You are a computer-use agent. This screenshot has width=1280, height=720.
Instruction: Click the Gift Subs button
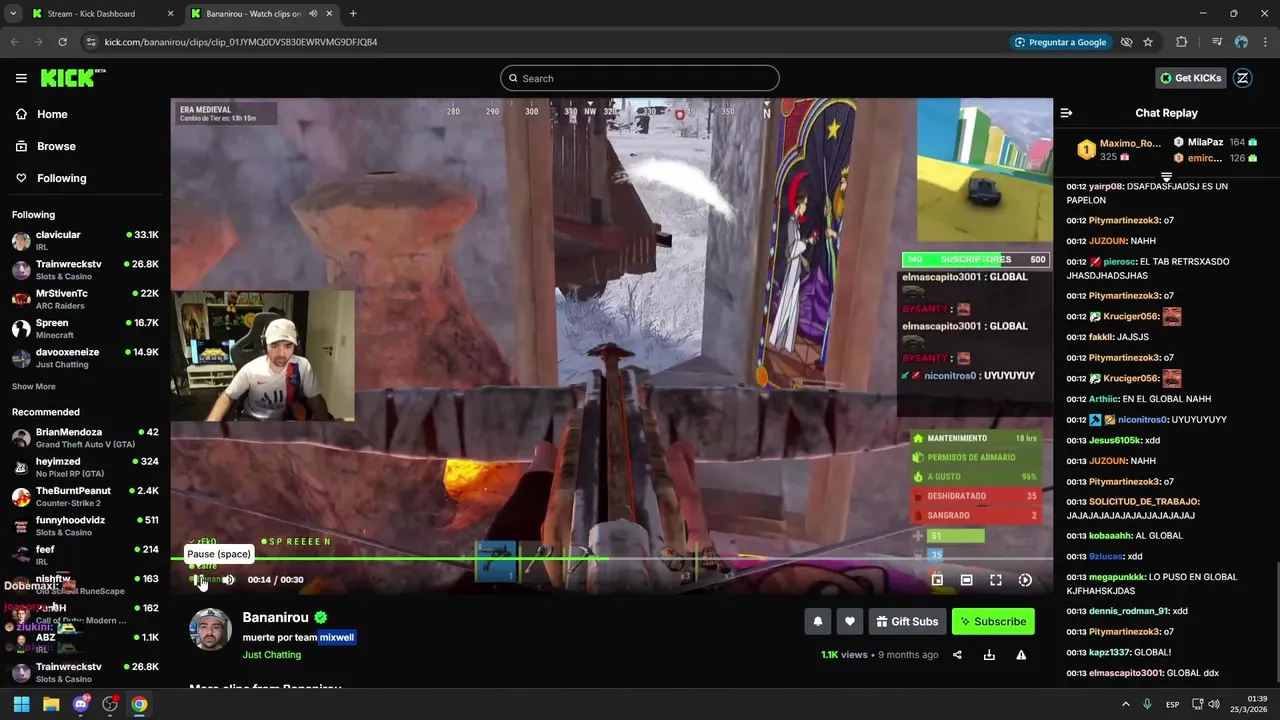[907, 621]
